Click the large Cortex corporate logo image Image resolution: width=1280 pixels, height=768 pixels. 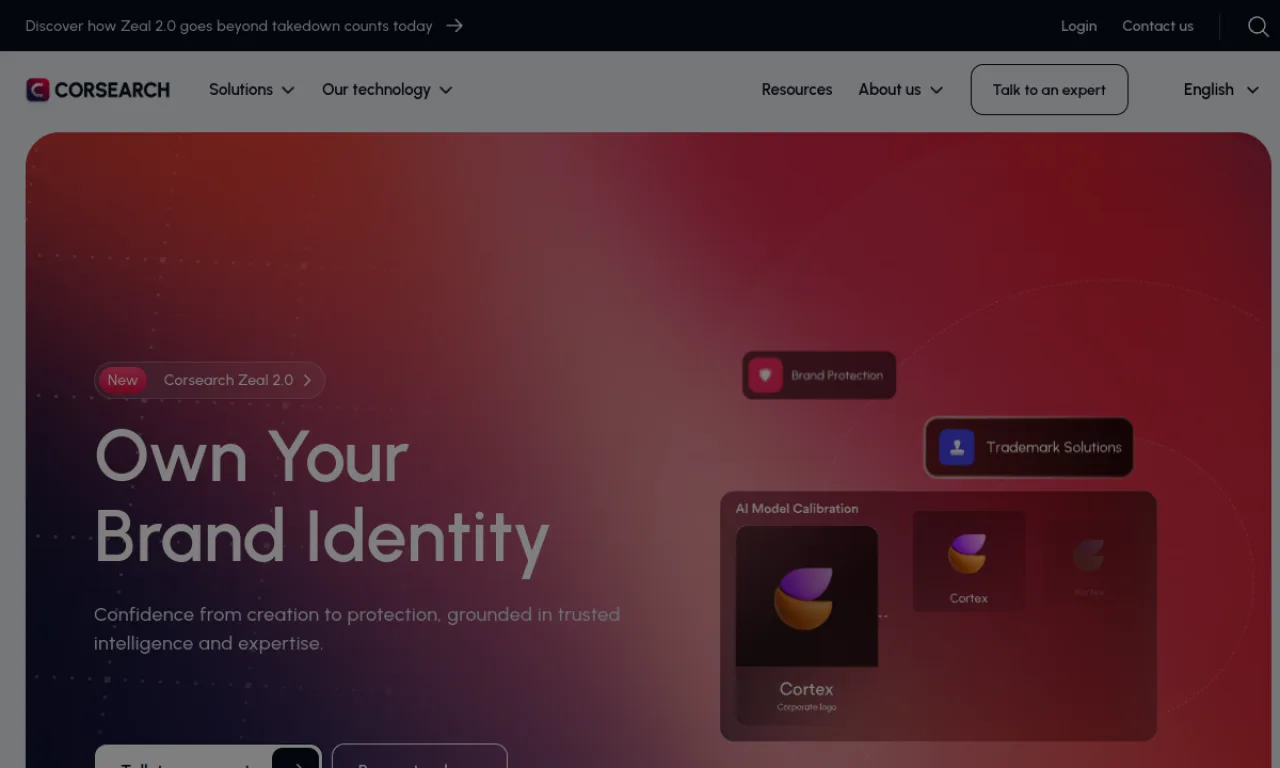[x=807, y=597]
